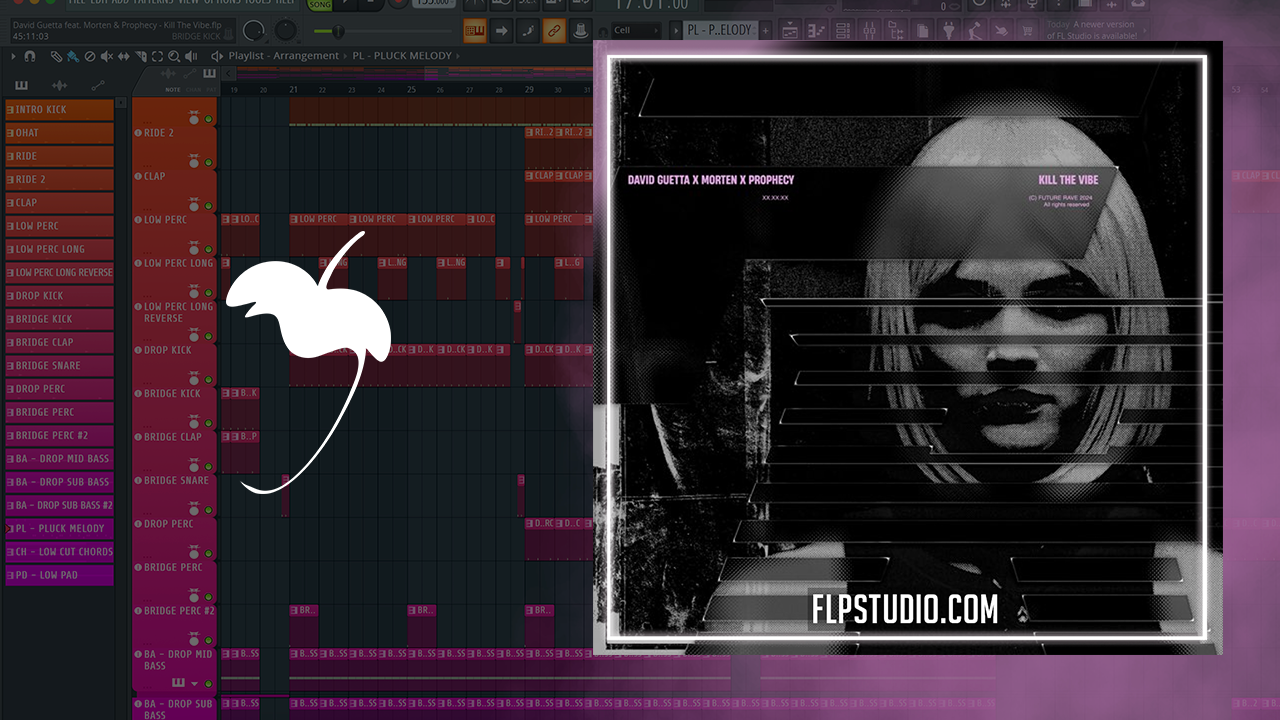
Task: Mute the LOW PERC track green light
Action: coord(209,249)
